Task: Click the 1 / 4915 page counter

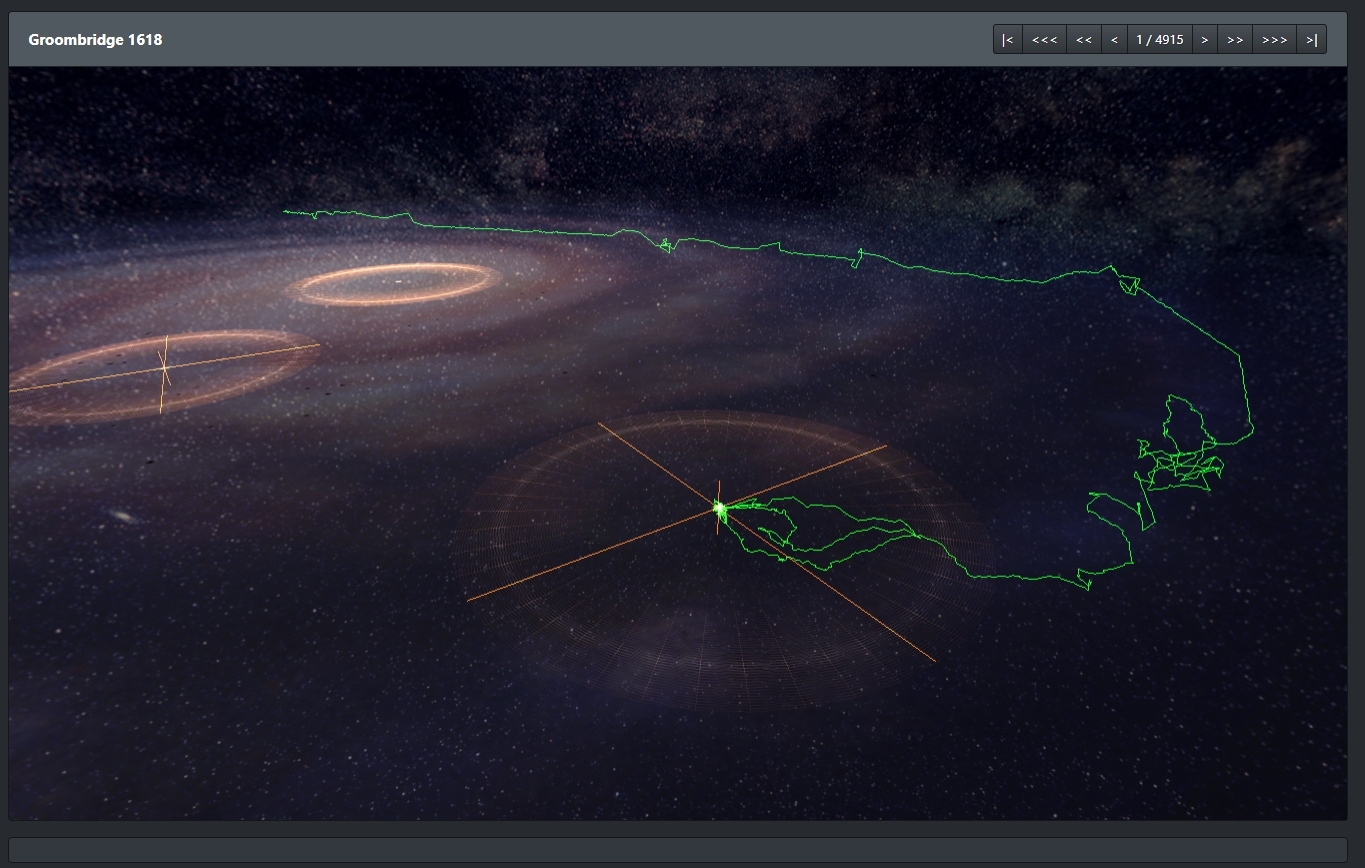Action: [x=1160, y=40]
